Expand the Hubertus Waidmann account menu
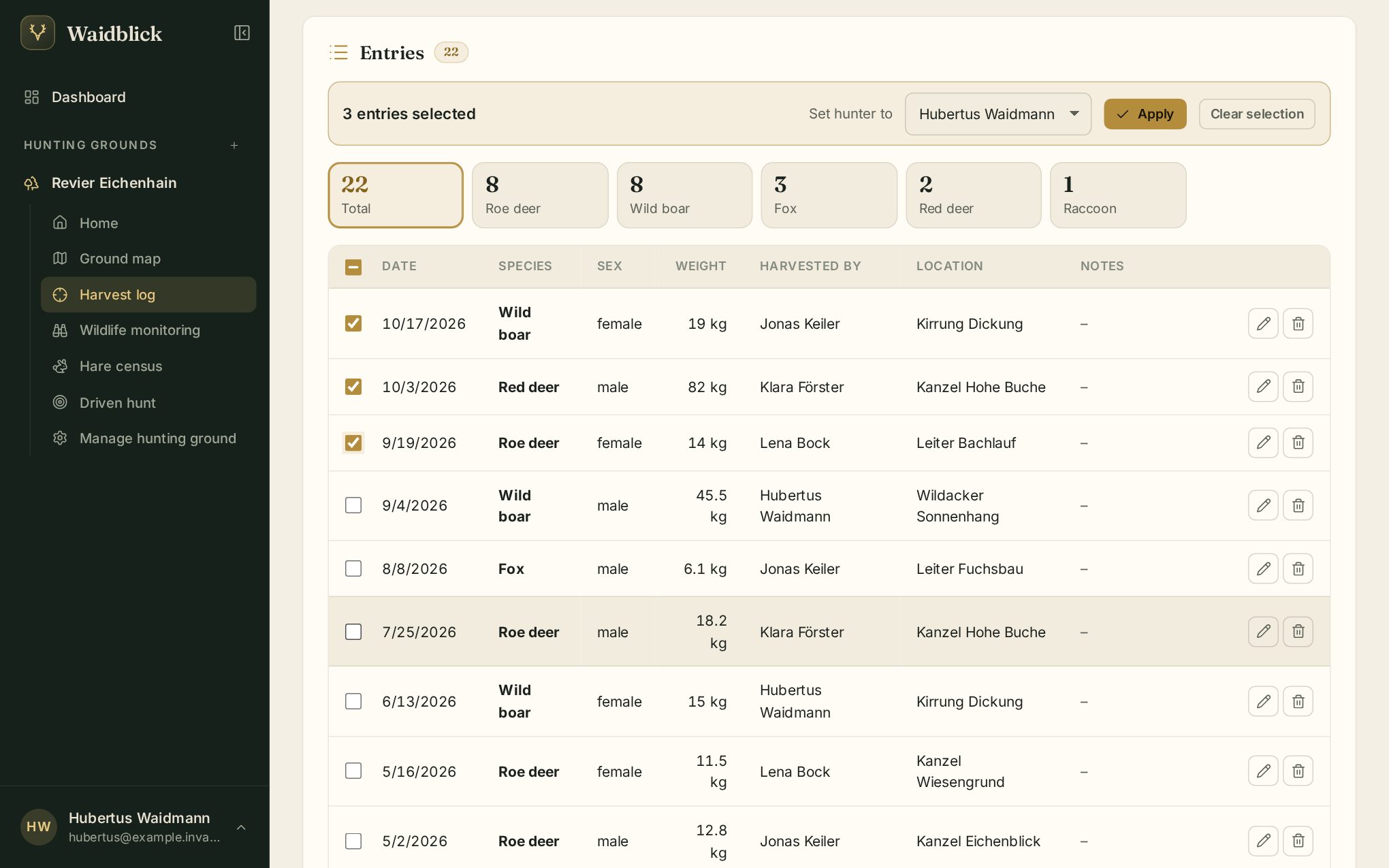Viewport: 1389px width, 868px height. point(135,826)
